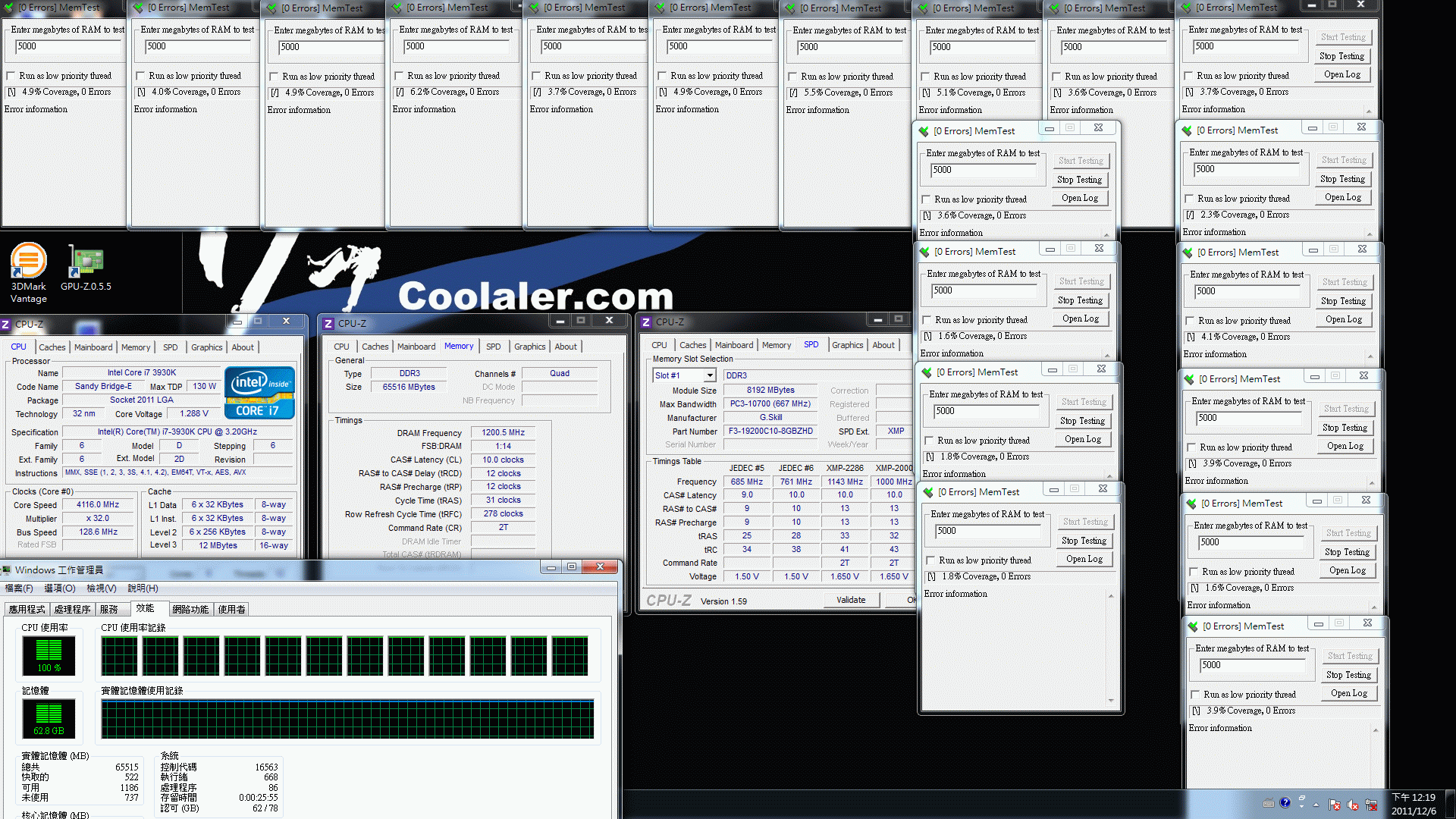Click the DRAM Frequency 1200.5 MHz value

[x=503, y=432]
